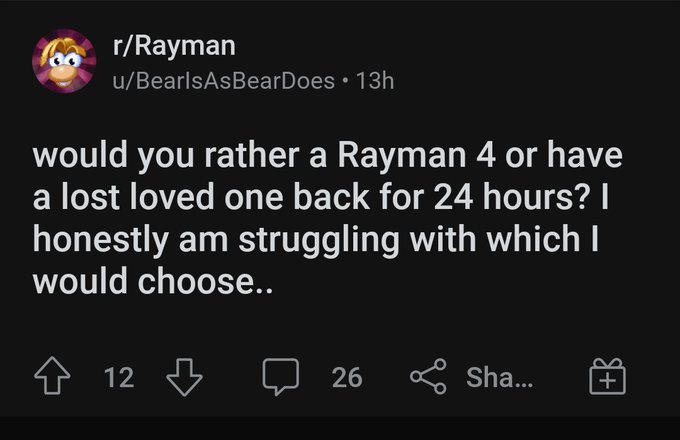Upvote the Rayman post

(x=52, y=376)
